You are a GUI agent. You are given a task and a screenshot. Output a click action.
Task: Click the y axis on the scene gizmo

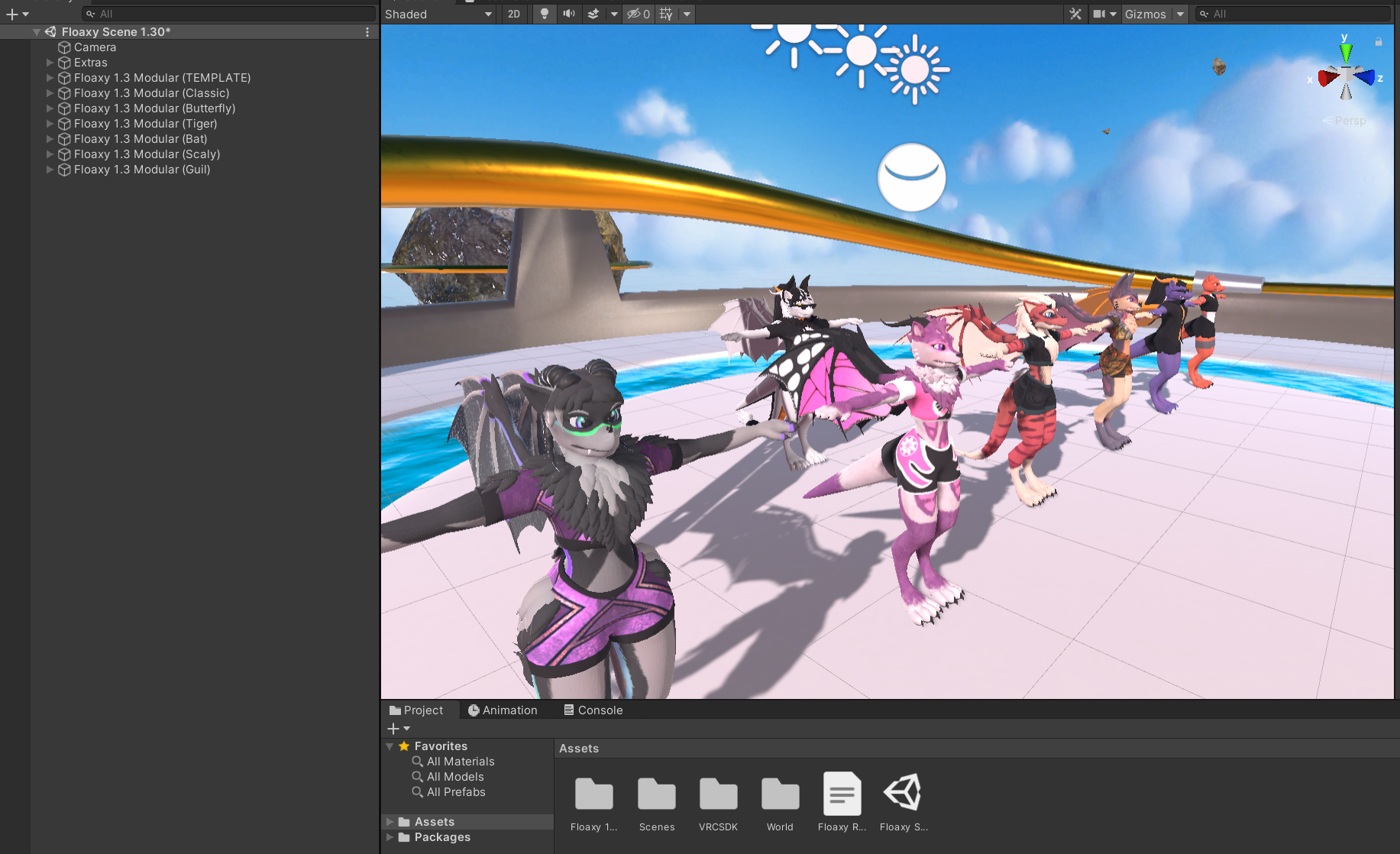[1346, 51]
